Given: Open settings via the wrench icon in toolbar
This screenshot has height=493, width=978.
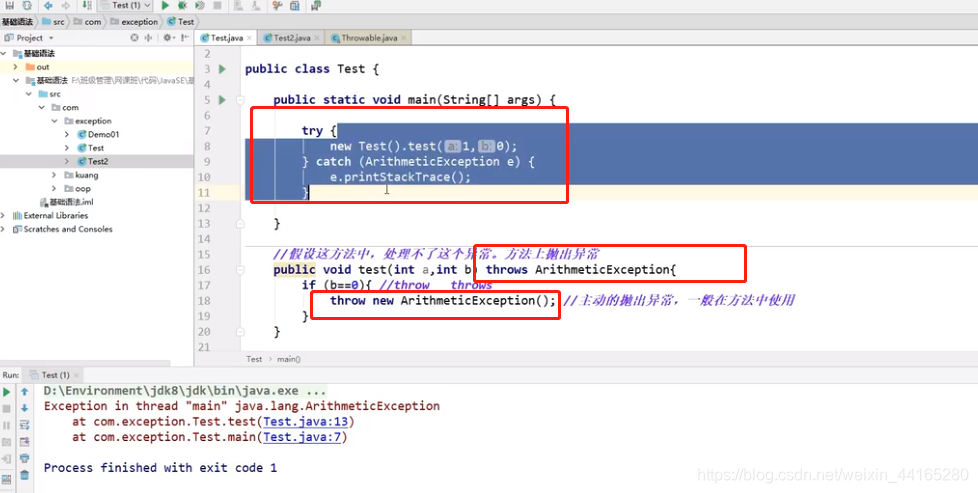Looking at the screenshot, I should pyautogui.click(x=277, y=5).
